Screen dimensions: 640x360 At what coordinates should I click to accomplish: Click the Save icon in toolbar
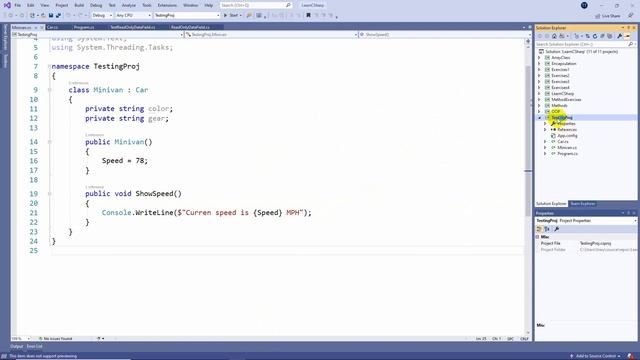tap(51, 16)
